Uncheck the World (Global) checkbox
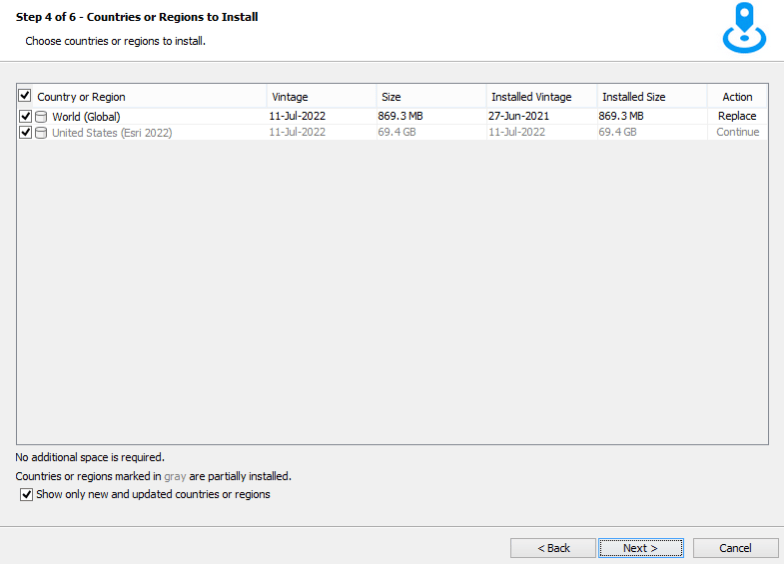784x564 pixels. (26, 116)
